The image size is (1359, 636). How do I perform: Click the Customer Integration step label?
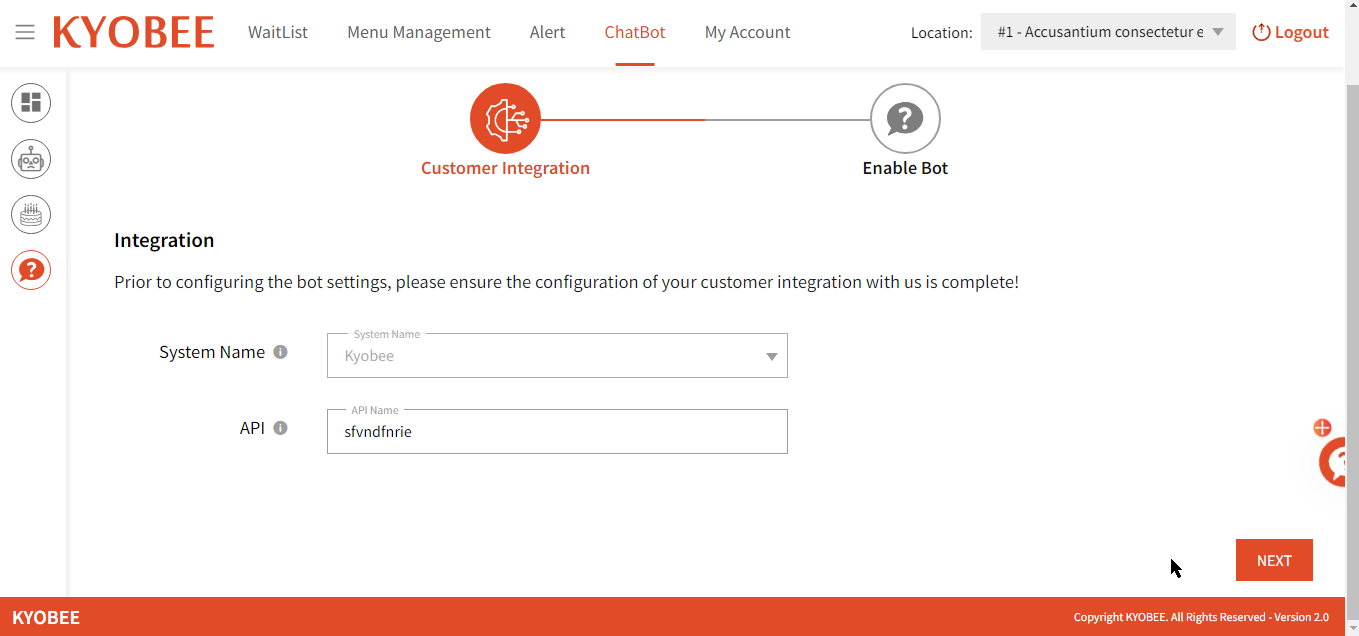(505, 168)
